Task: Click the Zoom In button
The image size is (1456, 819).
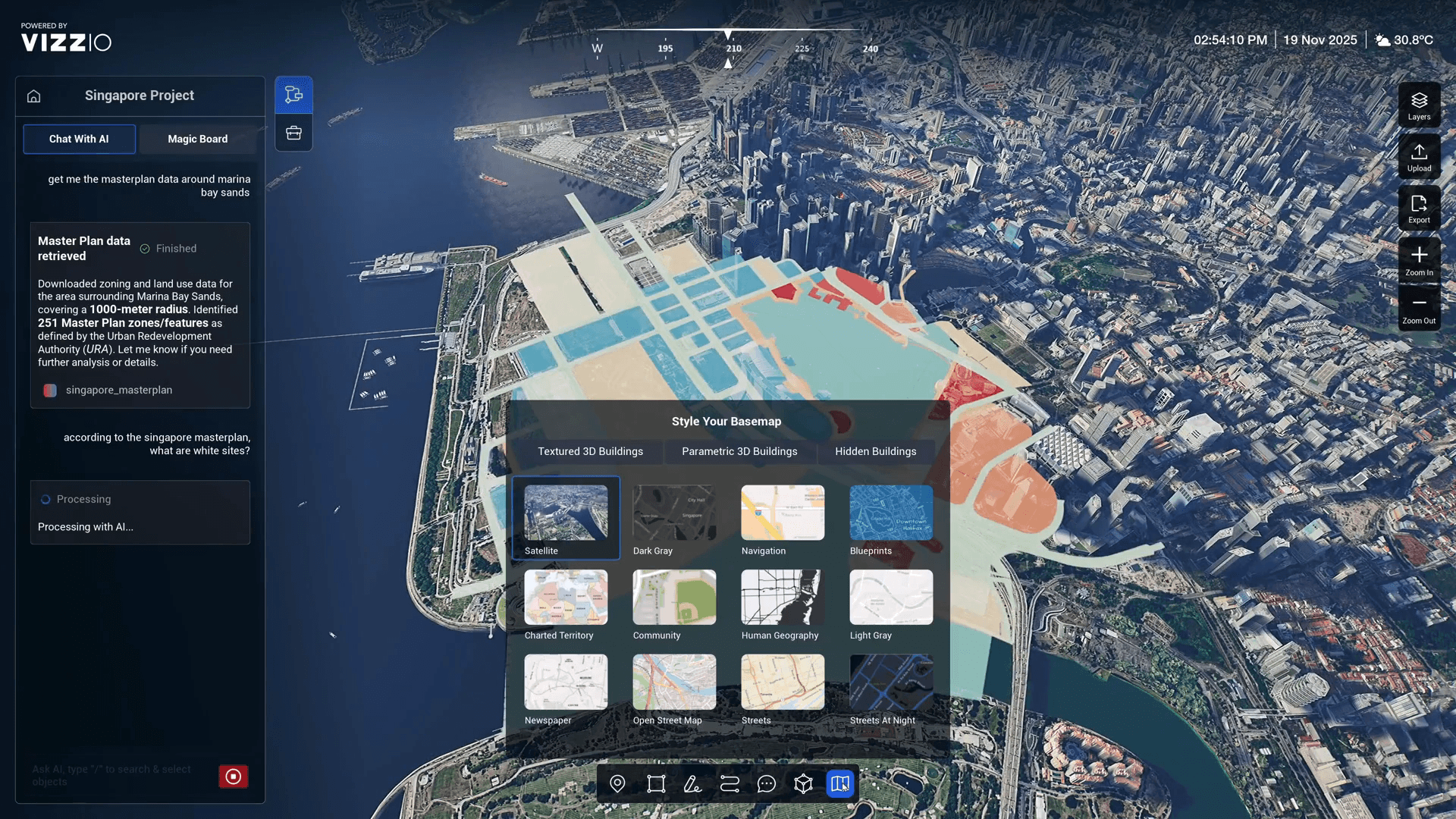Action: pyautogui.click(x=1419, y=260)
